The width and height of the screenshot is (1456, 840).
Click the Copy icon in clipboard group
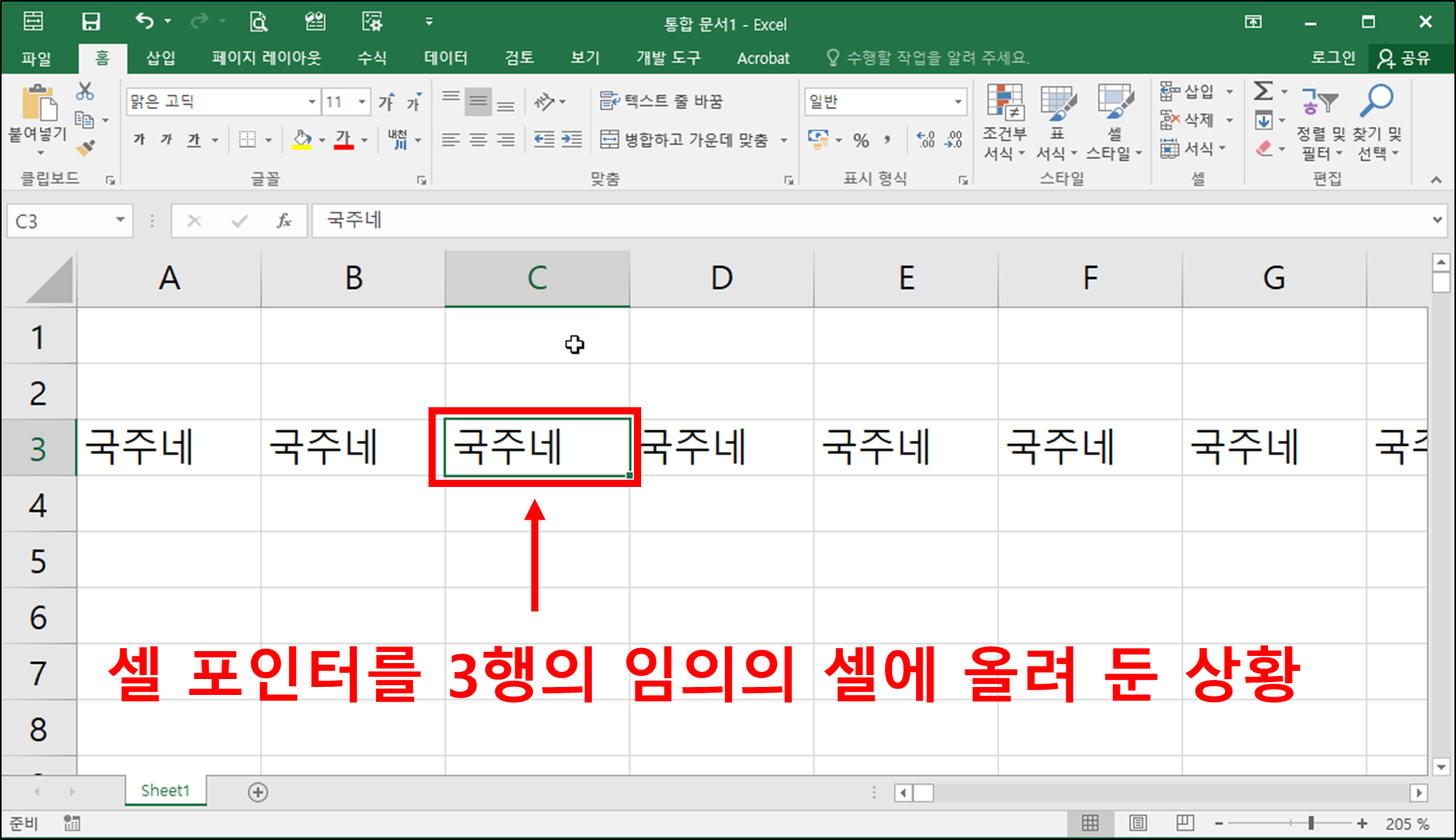click(84, 120)
